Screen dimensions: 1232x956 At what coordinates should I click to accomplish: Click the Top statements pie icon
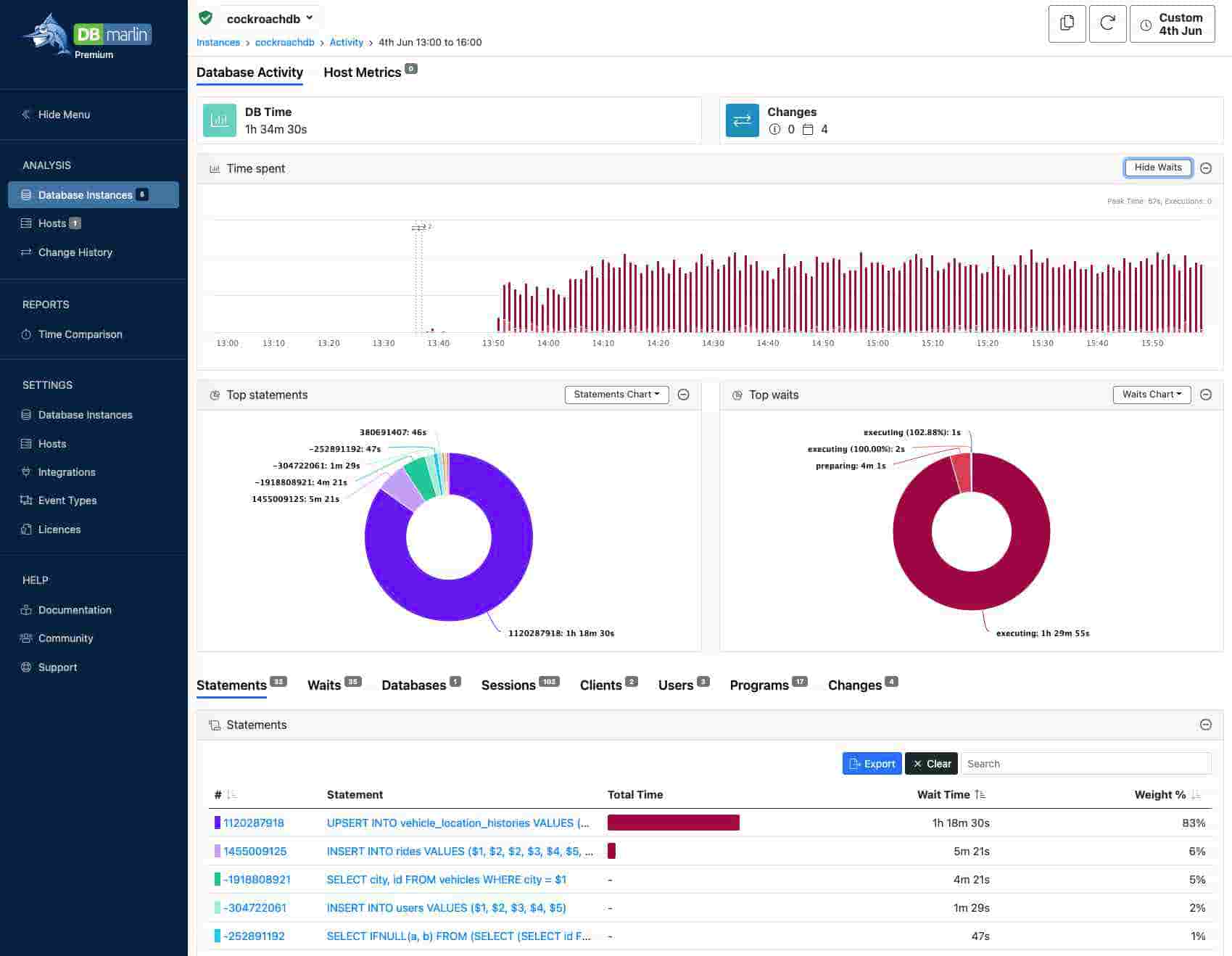[x=215, y=395]
